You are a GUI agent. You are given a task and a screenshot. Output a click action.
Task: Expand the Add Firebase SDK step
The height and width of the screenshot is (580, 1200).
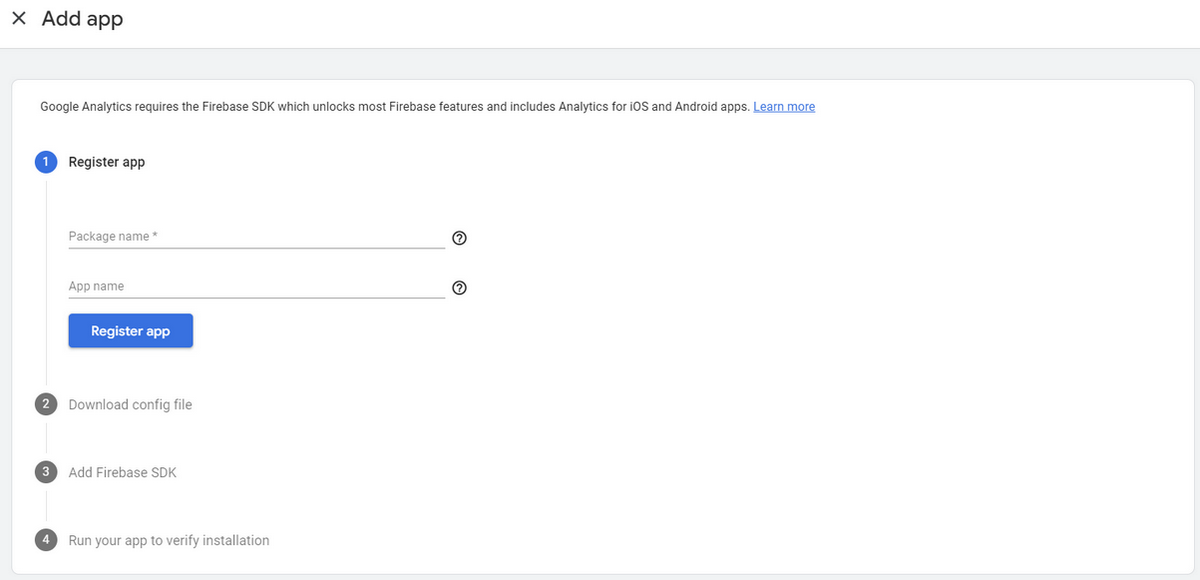[122, 472]
